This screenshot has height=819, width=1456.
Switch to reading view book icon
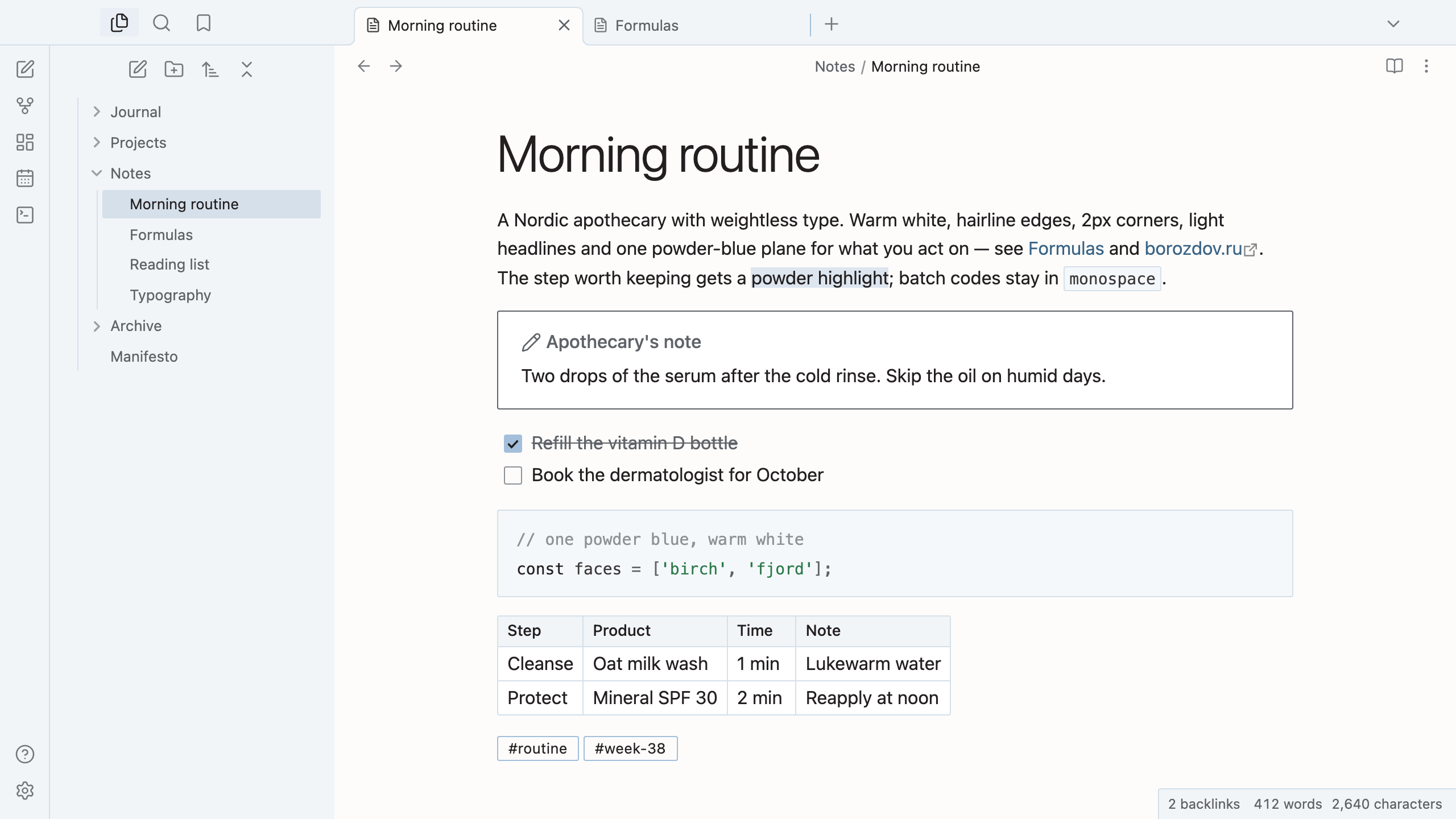coord(1395,66)
